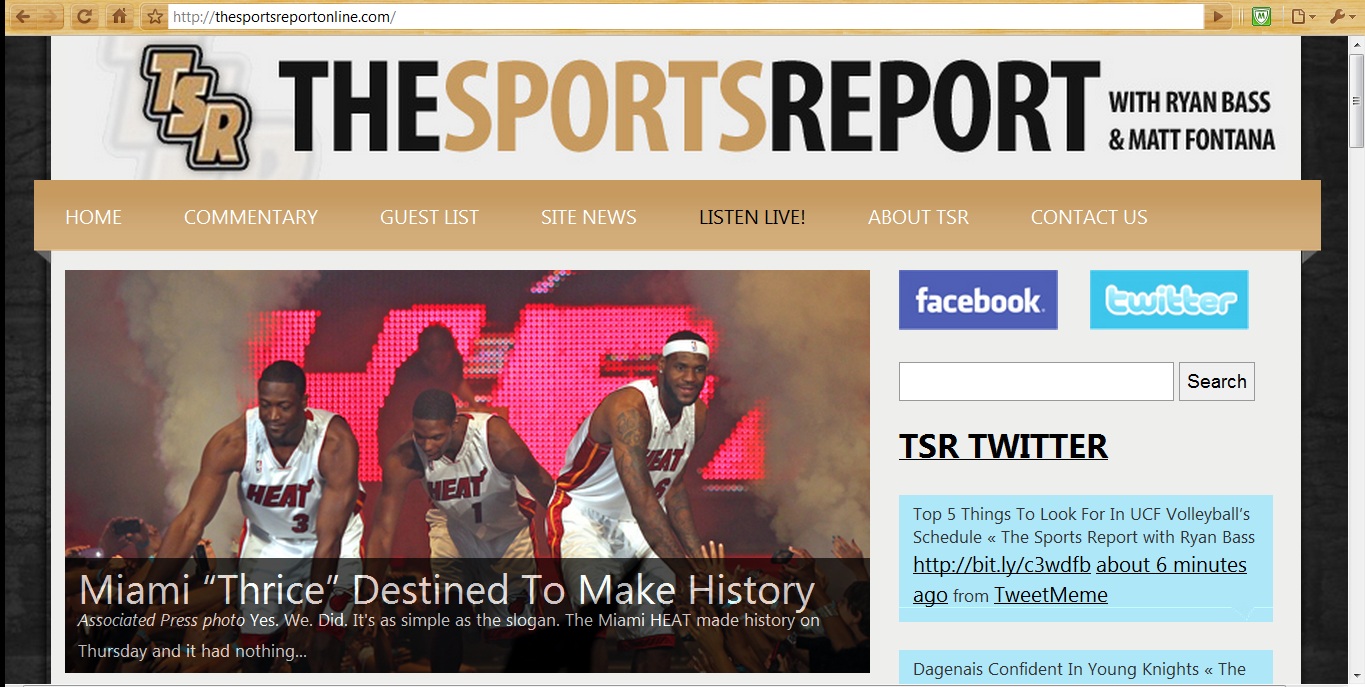Click THE SPORTS REPORT banner title
This screenshot has height=687, width=1365.
point(689,104)
